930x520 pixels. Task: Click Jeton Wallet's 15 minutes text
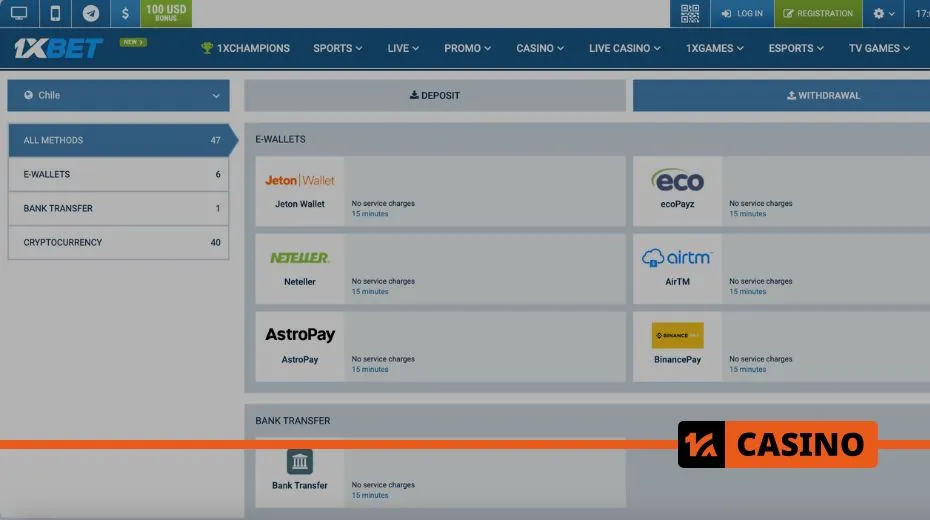(x=370, y=213)
